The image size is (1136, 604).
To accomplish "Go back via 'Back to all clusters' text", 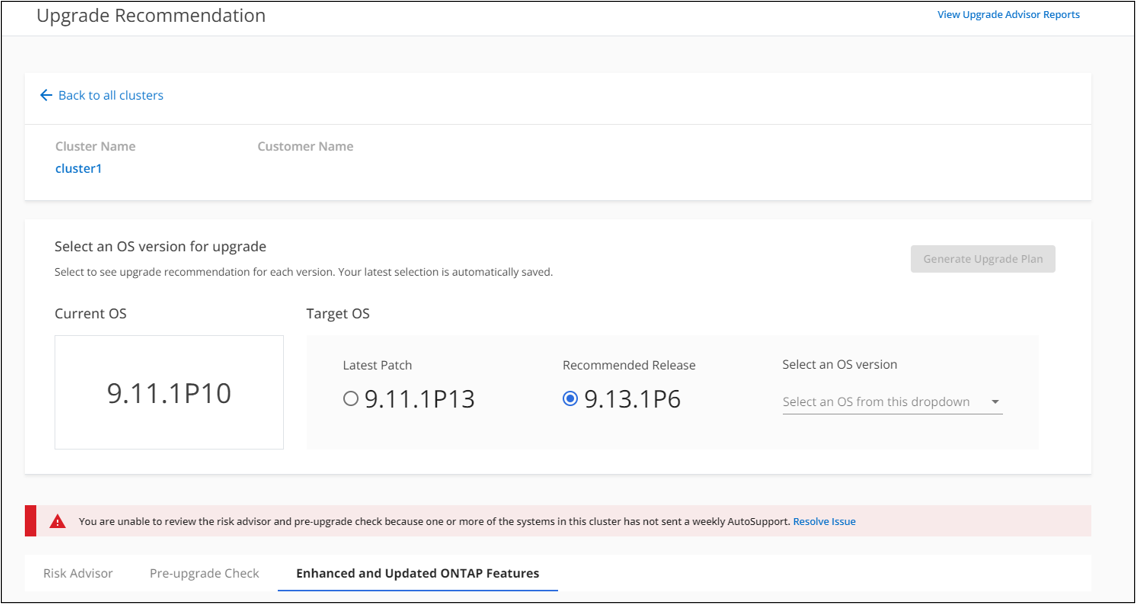I will pyautogui.click(x=111, y=95).
